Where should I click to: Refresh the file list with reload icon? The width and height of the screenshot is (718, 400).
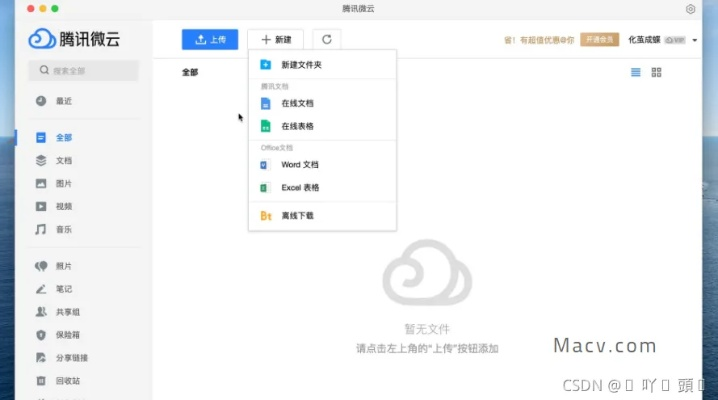tap(326, 39)
